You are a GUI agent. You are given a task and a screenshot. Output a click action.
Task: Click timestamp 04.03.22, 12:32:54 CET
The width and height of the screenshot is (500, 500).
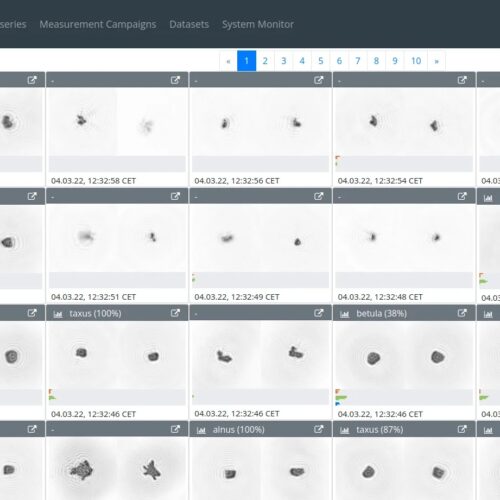coord(380,181)
